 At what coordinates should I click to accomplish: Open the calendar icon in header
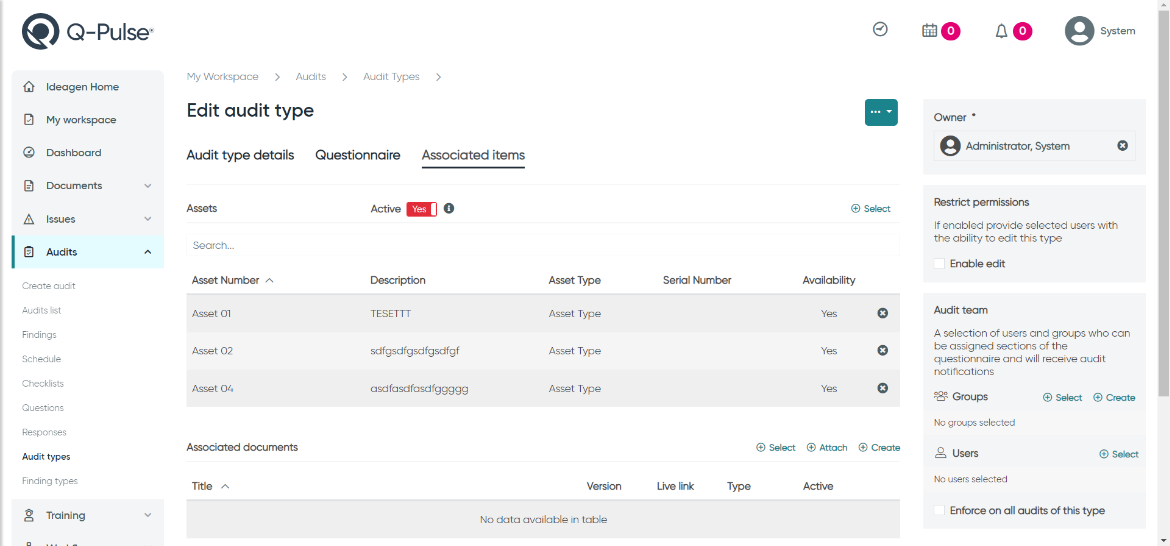coord(929,31)
